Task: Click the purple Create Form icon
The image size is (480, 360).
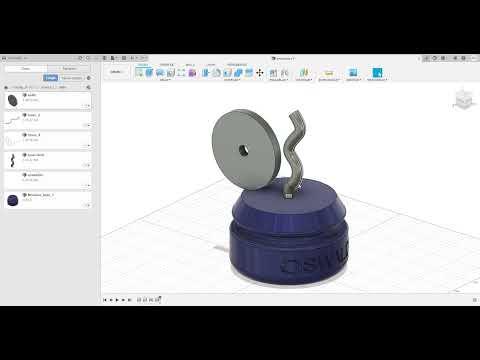Action: (x=192, y=72)
